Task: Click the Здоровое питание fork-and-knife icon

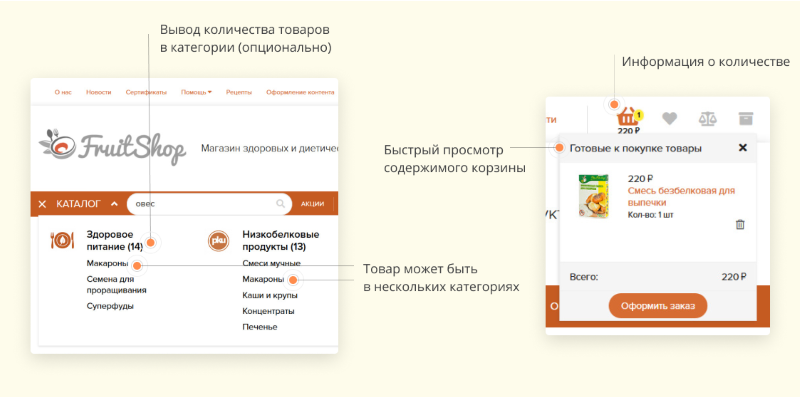Action: [x=63, y=240]
